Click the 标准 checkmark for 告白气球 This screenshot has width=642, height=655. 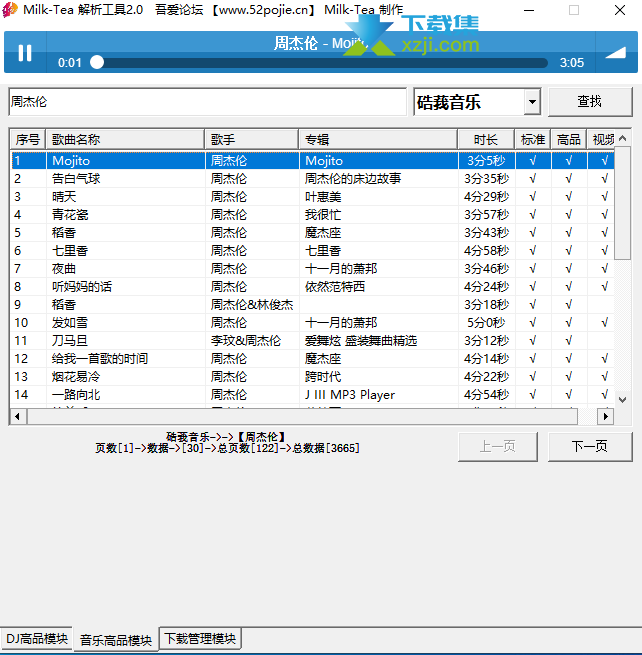pyautogui.click(x=533, y=179)
